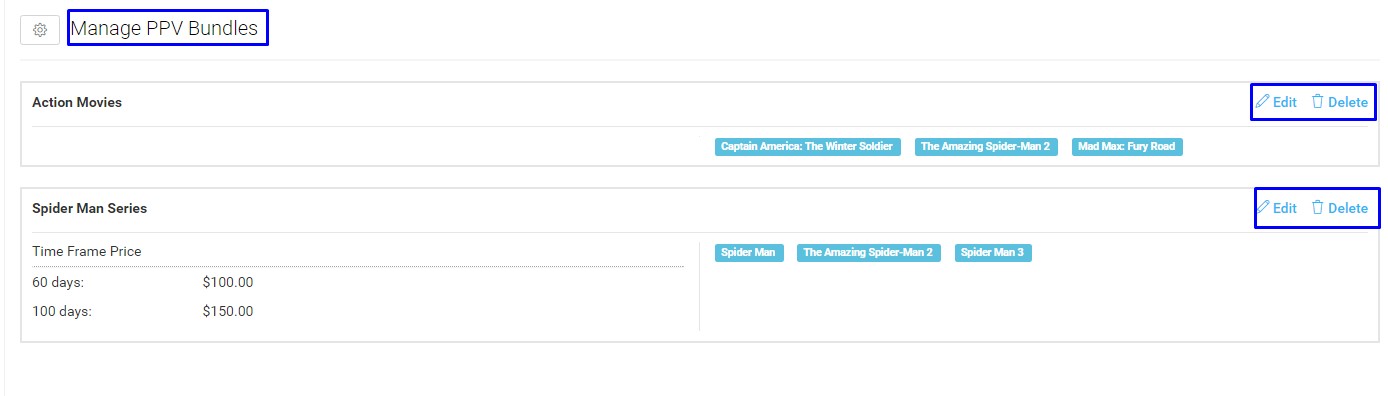1388x396 pixels.
Task: Select The Amazing Spider-Man 2 tag in Action Movies
Action: pyautogui.click(x=986, y=147)
